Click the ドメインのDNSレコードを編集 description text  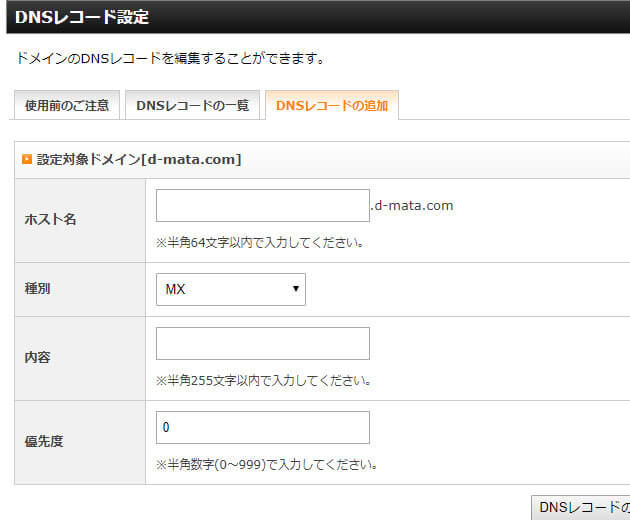pos(170,58)
